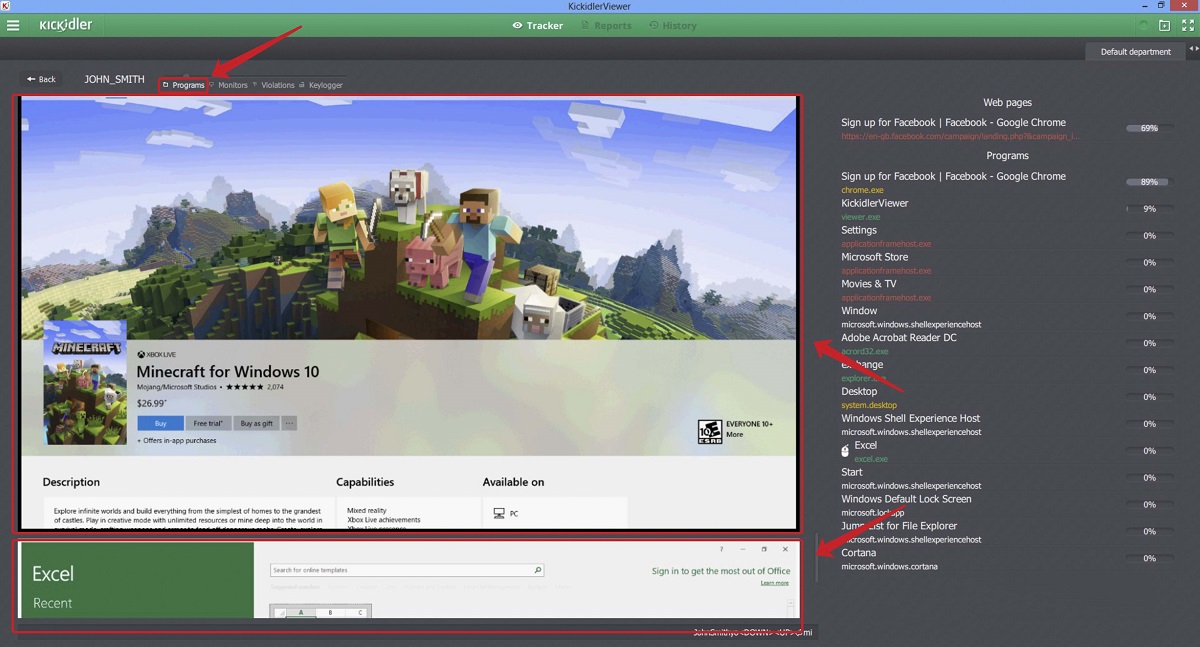This screenshot has width=1200, height=647.
Task: Open the Tracker tab
Action: tap(538, 25)
